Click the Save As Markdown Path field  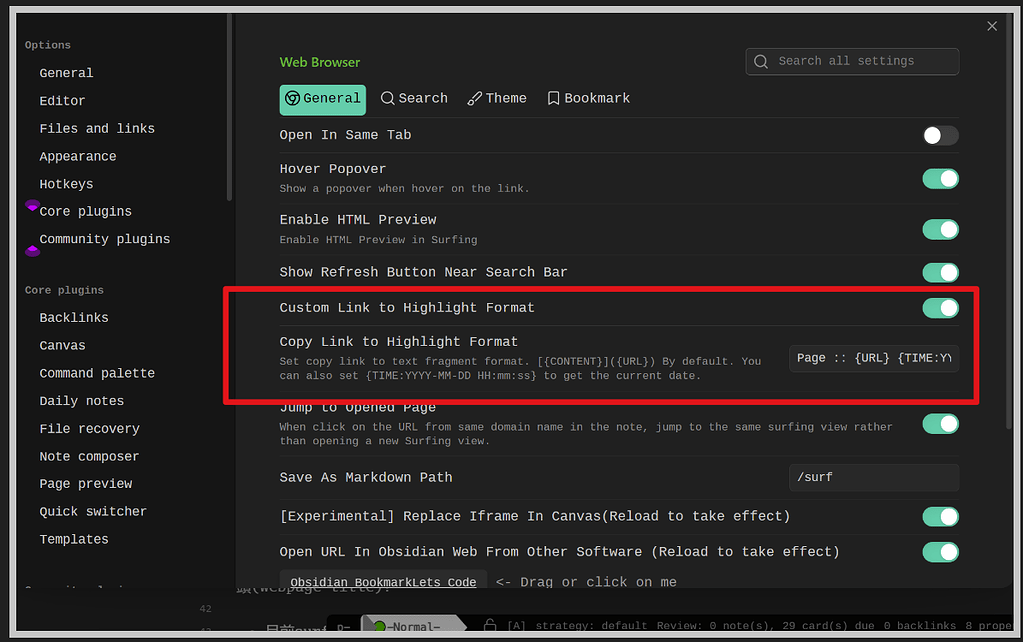coord(873,478)
